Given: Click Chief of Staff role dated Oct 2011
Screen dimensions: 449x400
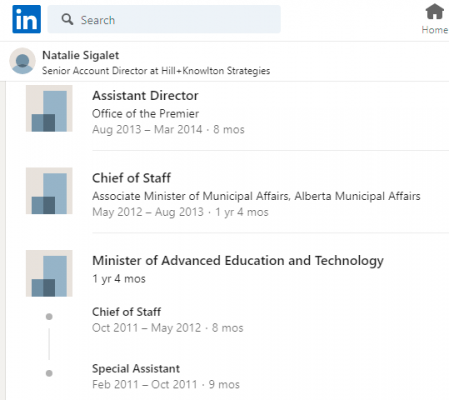Looking at the screenshot, I should tap(126, 312).
